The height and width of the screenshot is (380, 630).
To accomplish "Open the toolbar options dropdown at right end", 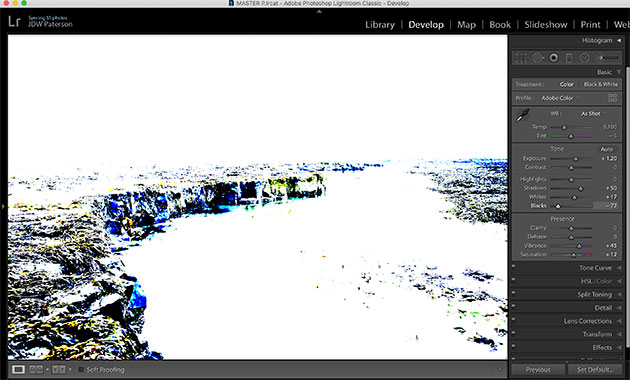I will (499, 370).
